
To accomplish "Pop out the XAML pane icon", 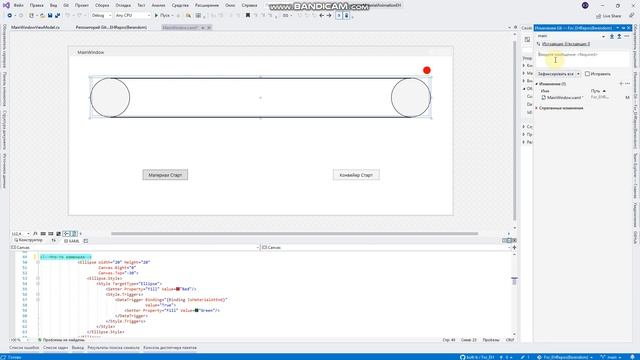I will click(86, 241).
